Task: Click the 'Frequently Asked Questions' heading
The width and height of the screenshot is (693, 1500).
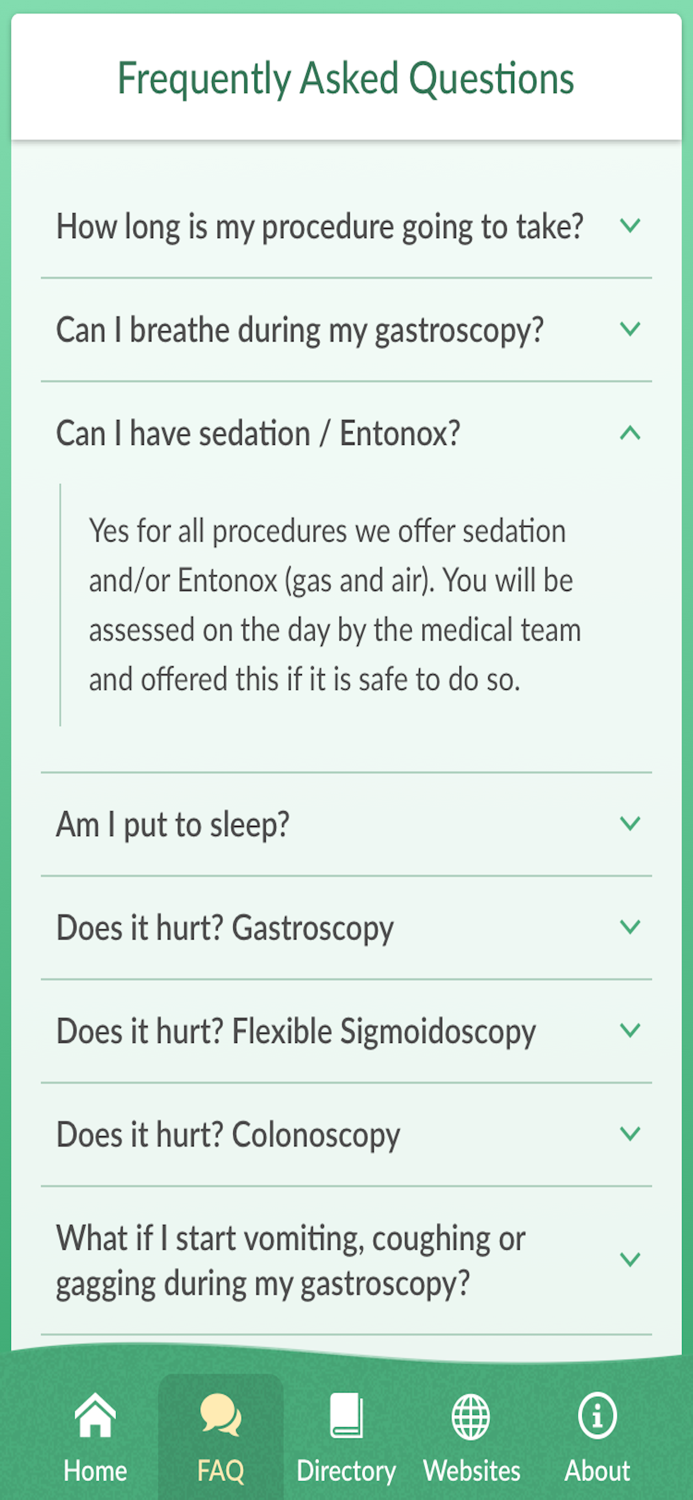Action: 346,77
